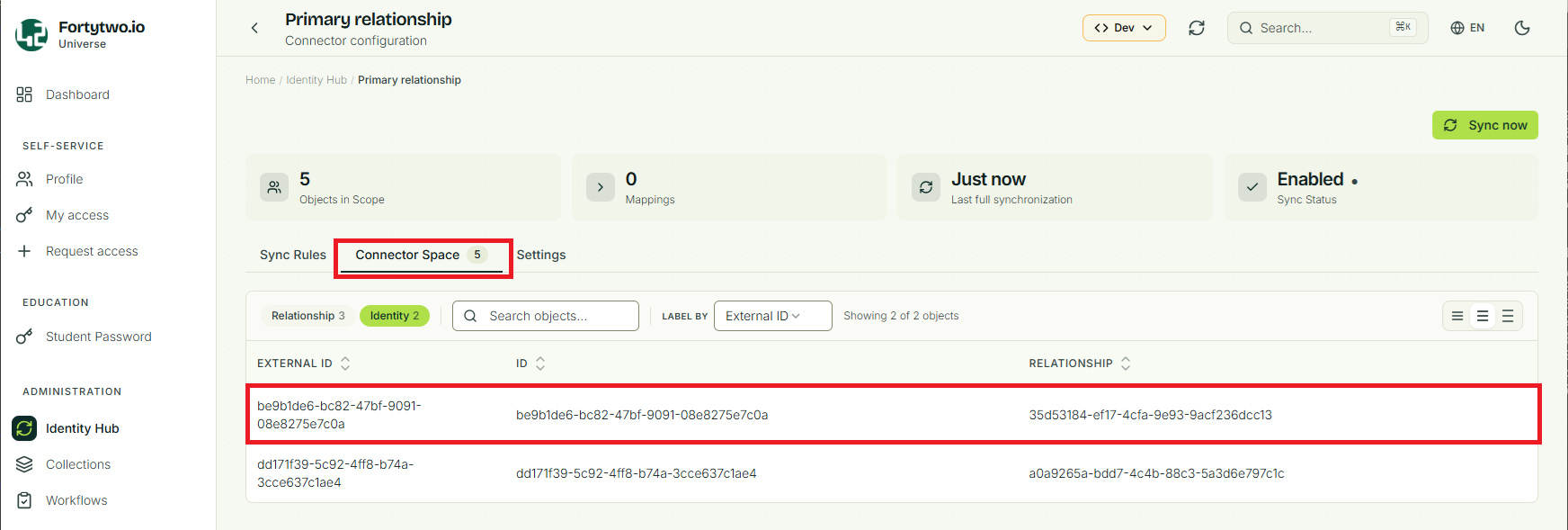Screen dimensions: 1568x530
Task: Select the compact row density icon
Action: [1457, 316]
